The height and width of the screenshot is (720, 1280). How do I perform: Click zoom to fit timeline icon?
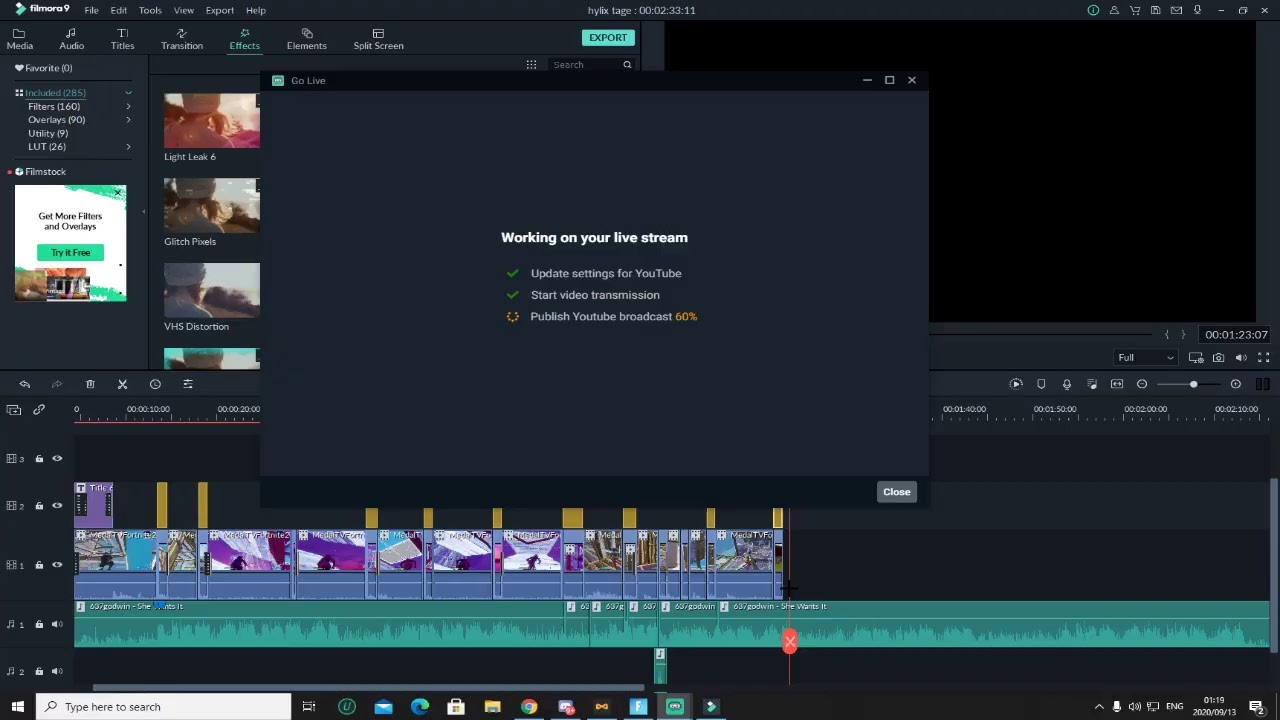click(1117, 384)
